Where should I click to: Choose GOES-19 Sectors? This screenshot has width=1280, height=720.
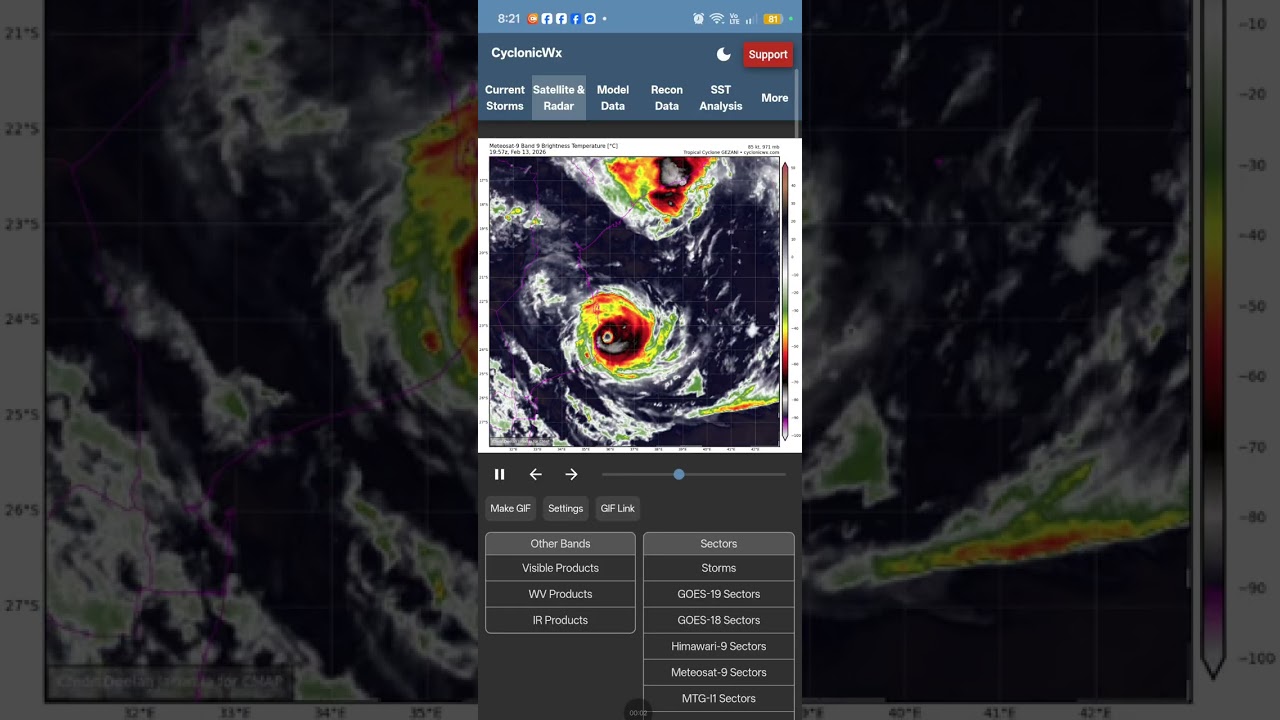click(x=719, y=594)
